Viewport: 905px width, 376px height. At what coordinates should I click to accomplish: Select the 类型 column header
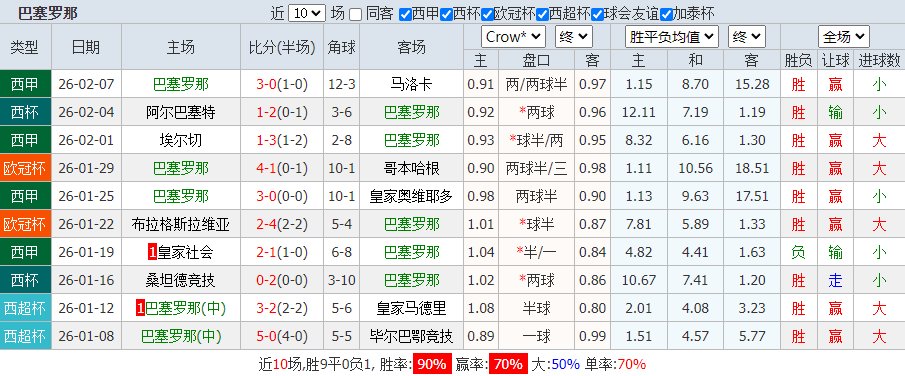pos(25,47)
